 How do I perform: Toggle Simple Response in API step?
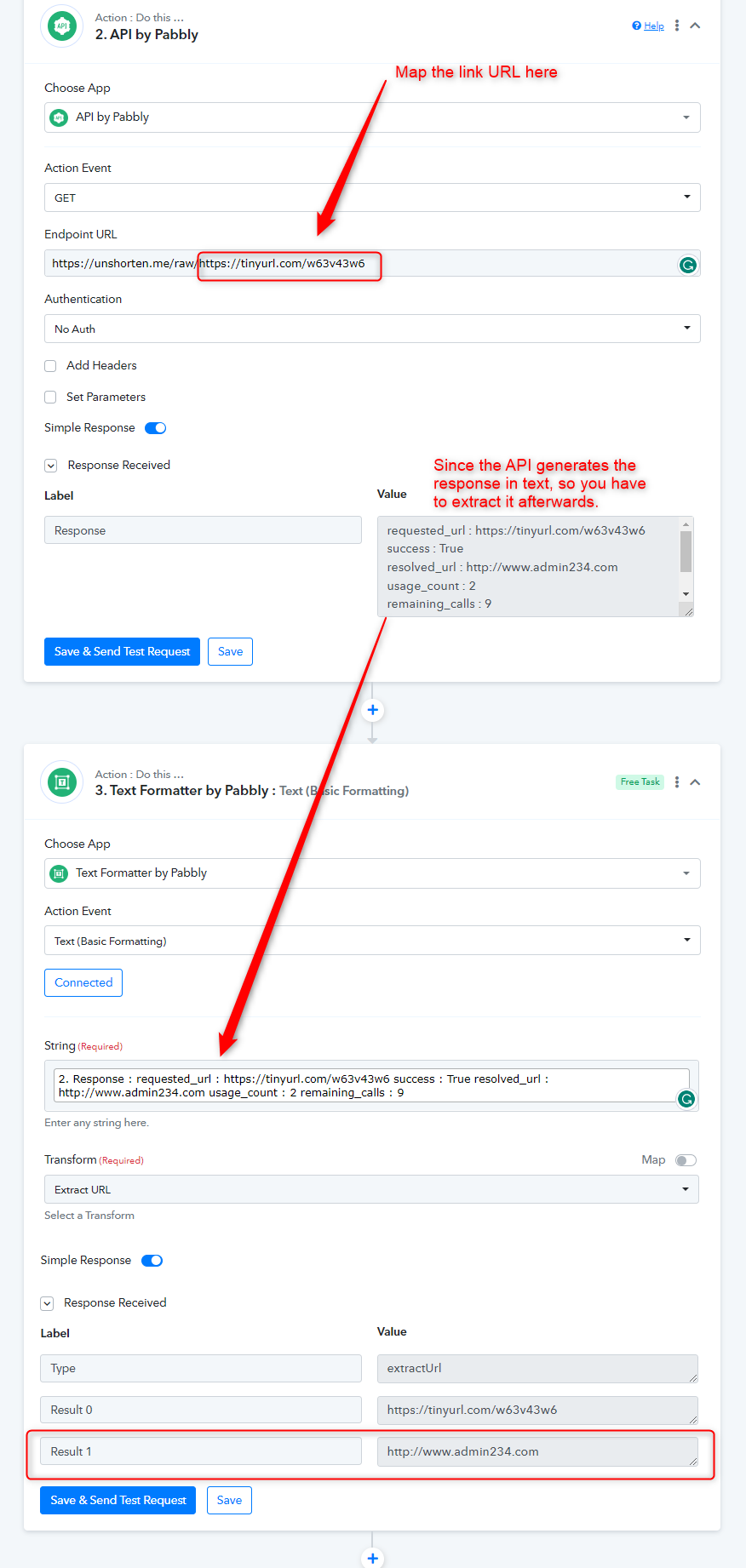[x=155, y=428]
